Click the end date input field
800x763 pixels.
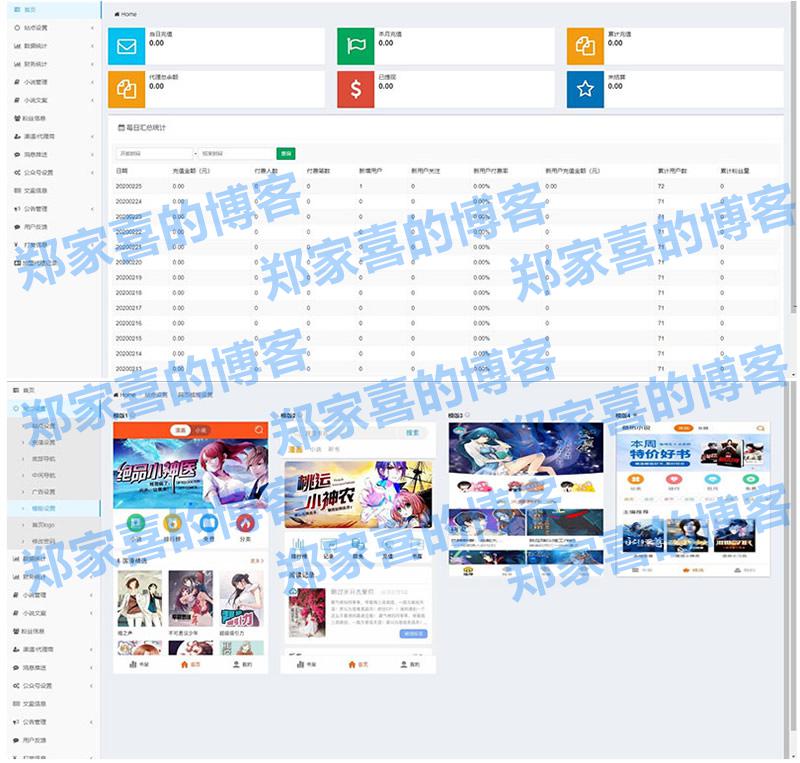tap(237, 154)
